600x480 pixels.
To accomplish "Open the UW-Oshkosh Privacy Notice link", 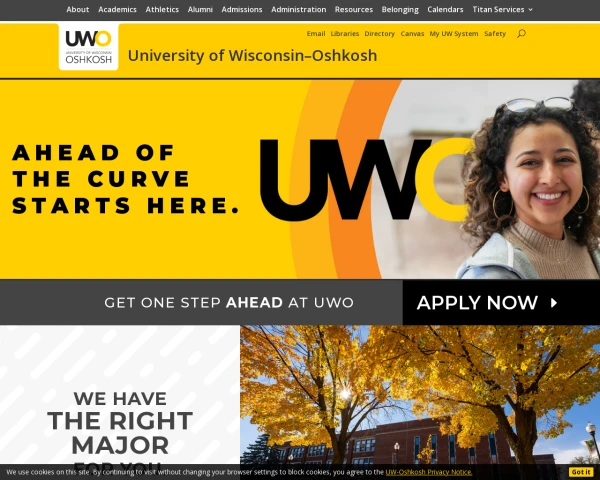I will 429,472.
